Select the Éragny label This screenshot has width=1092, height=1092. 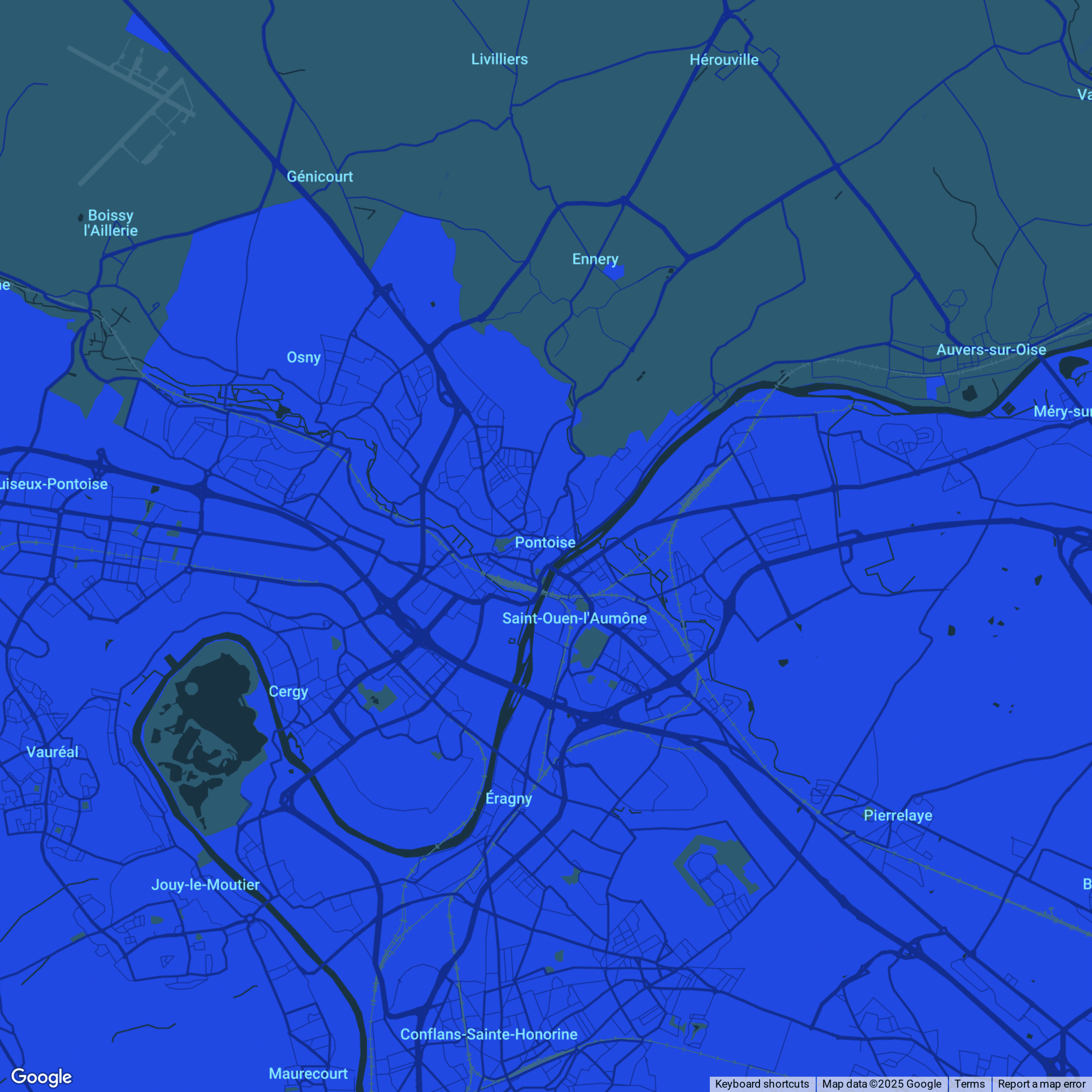(x=509, y=799)
